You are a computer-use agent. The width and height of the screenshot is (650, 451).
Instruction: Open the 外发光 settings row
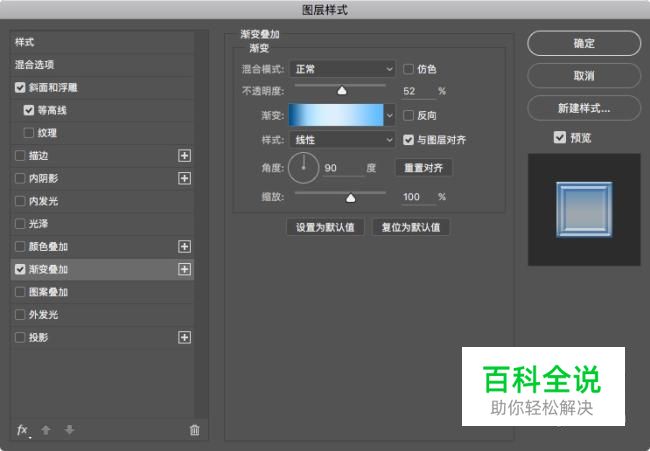[x=102, y=315]
